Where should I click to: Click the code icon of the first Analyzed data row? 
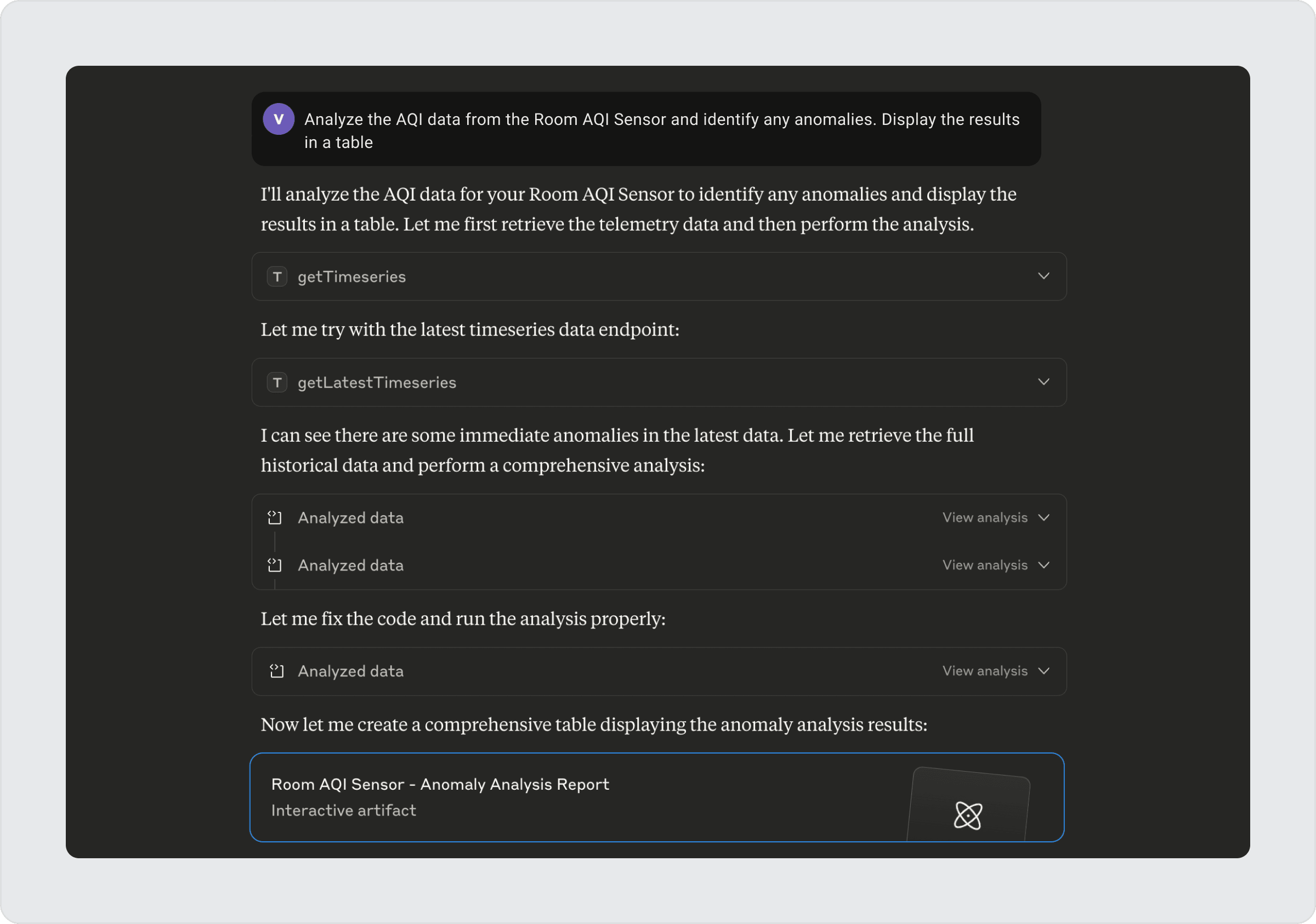275,518
